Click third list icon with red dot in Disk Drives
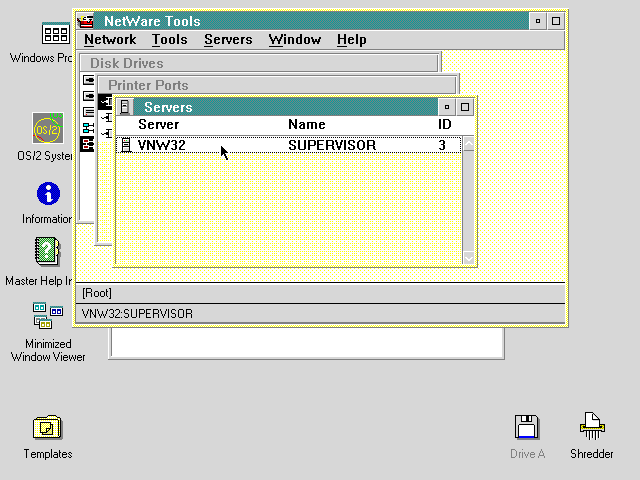Image resolution: width=640 pixels, height=480 pixels. pyautogui.click(x=88, y=112)
